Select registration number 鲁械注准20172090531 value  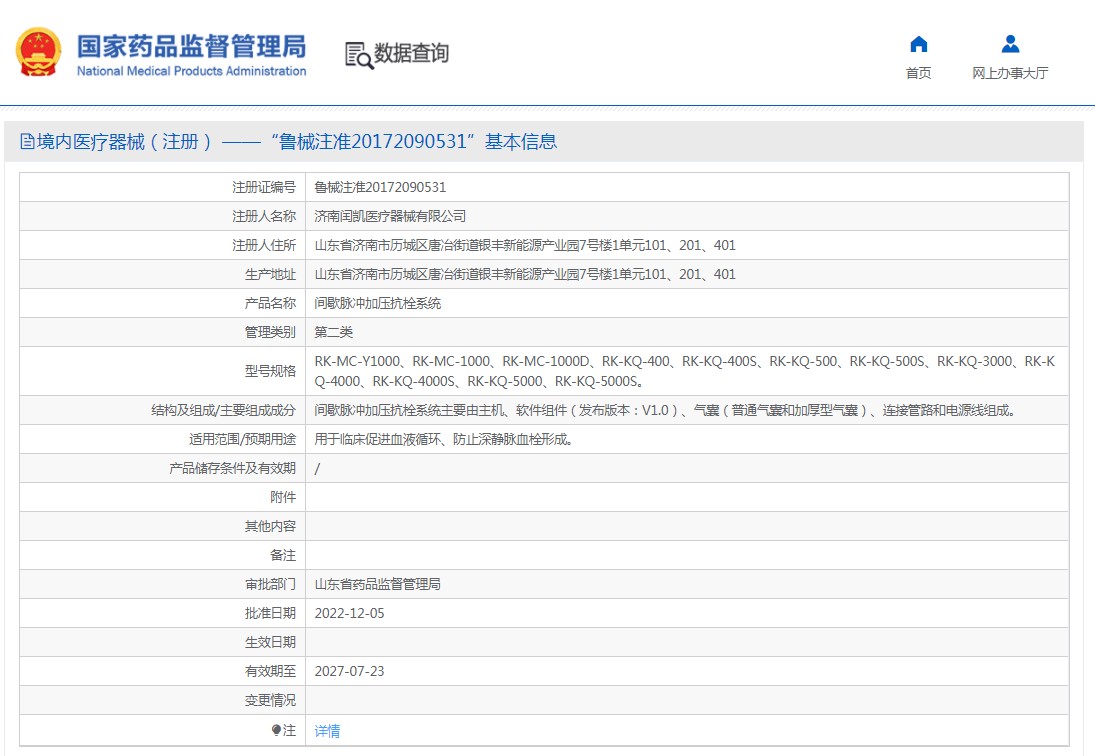(380, 187)
